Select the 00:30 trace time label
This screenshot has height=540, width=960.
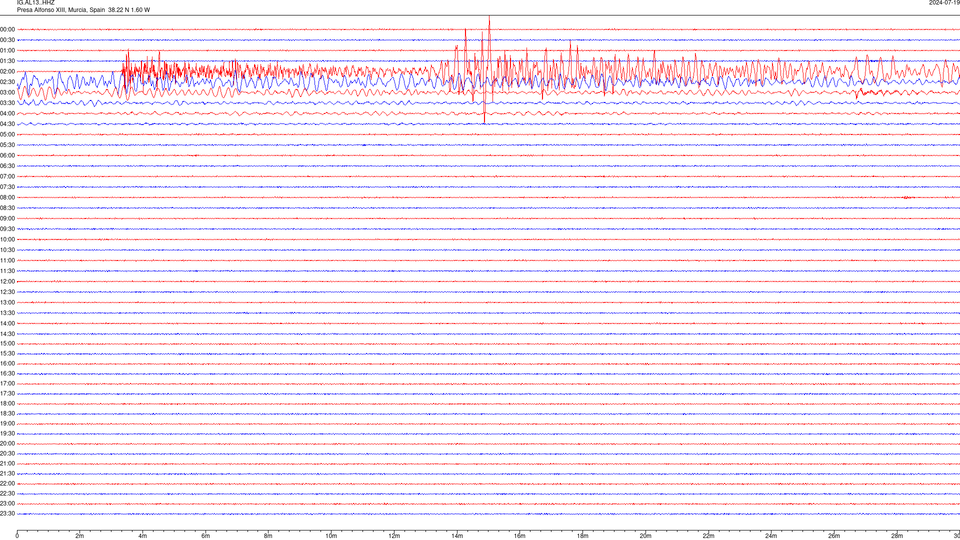point(7,40)
